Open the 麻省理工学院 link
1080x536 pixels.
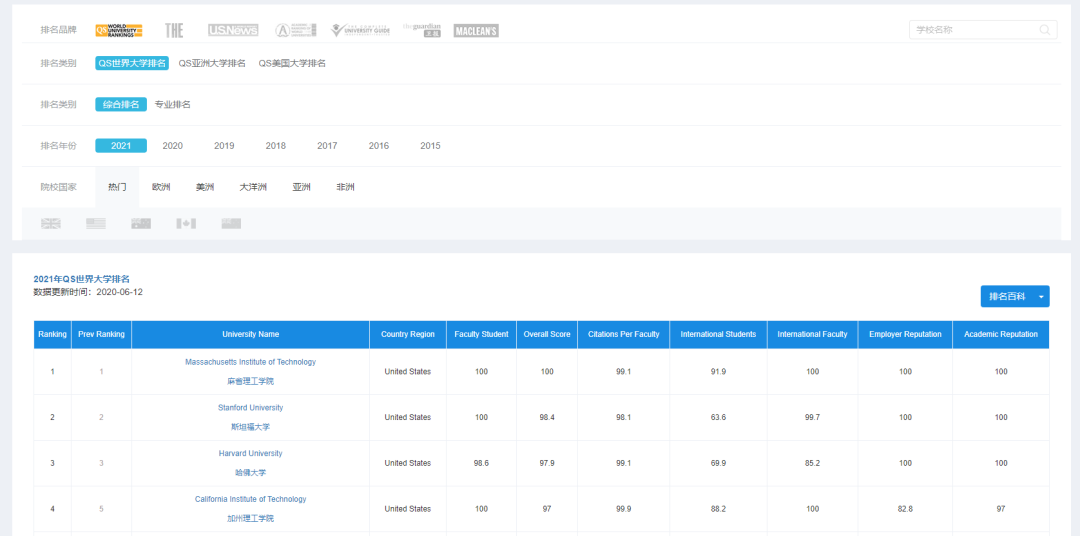[251, 381]
